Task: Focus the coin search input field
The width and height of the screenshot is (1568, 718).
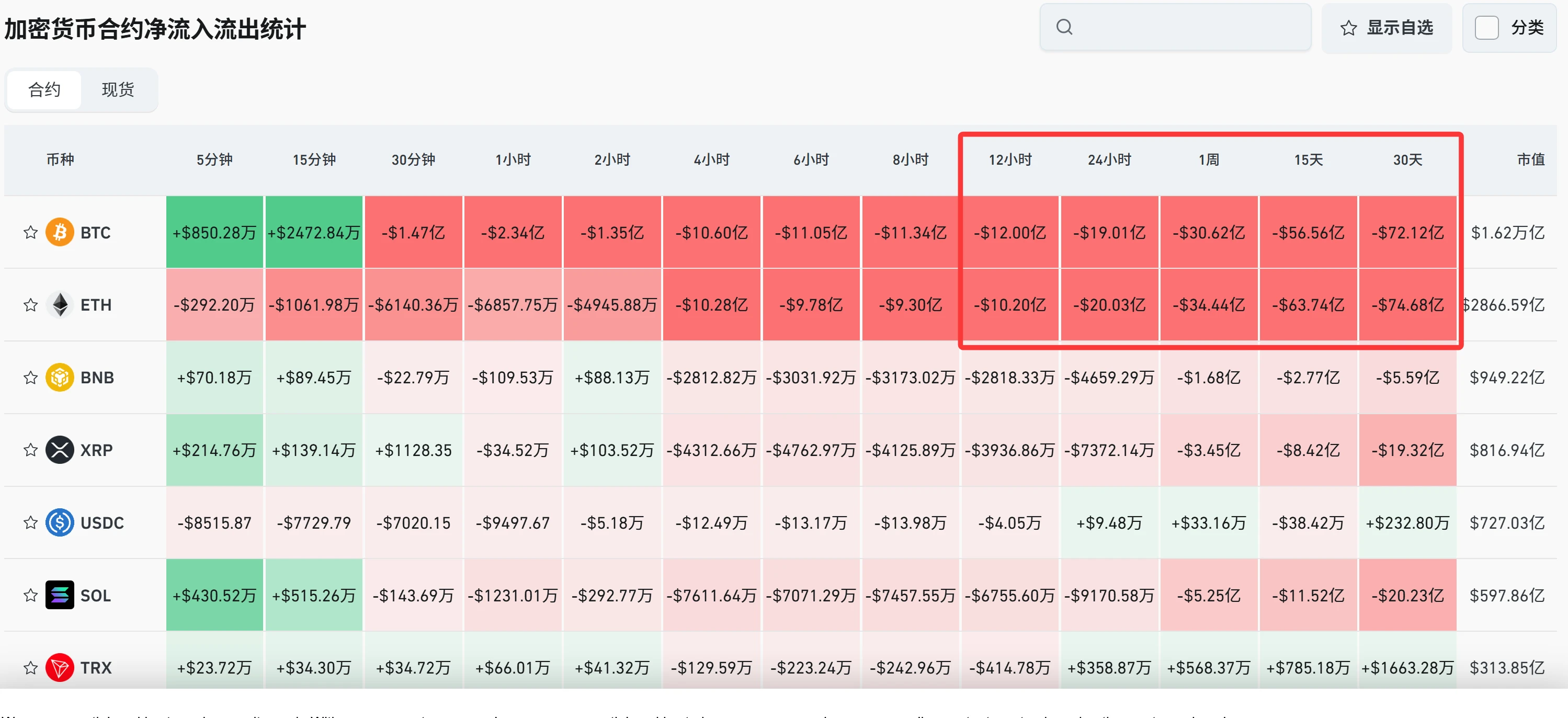Action: tap(1175, 27)
